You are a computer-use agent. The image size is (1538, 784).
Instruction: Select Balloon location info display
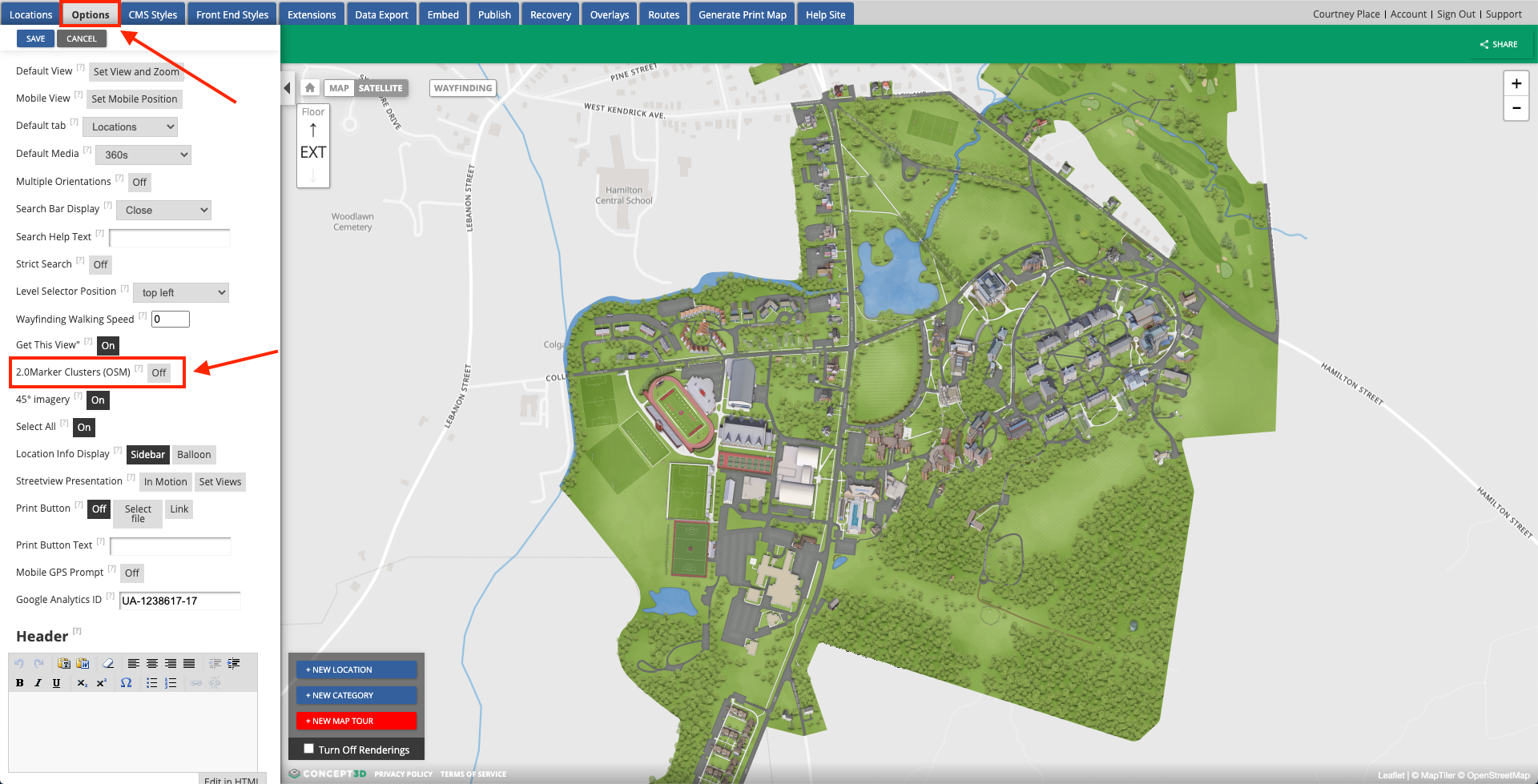(x=194, y=455)
